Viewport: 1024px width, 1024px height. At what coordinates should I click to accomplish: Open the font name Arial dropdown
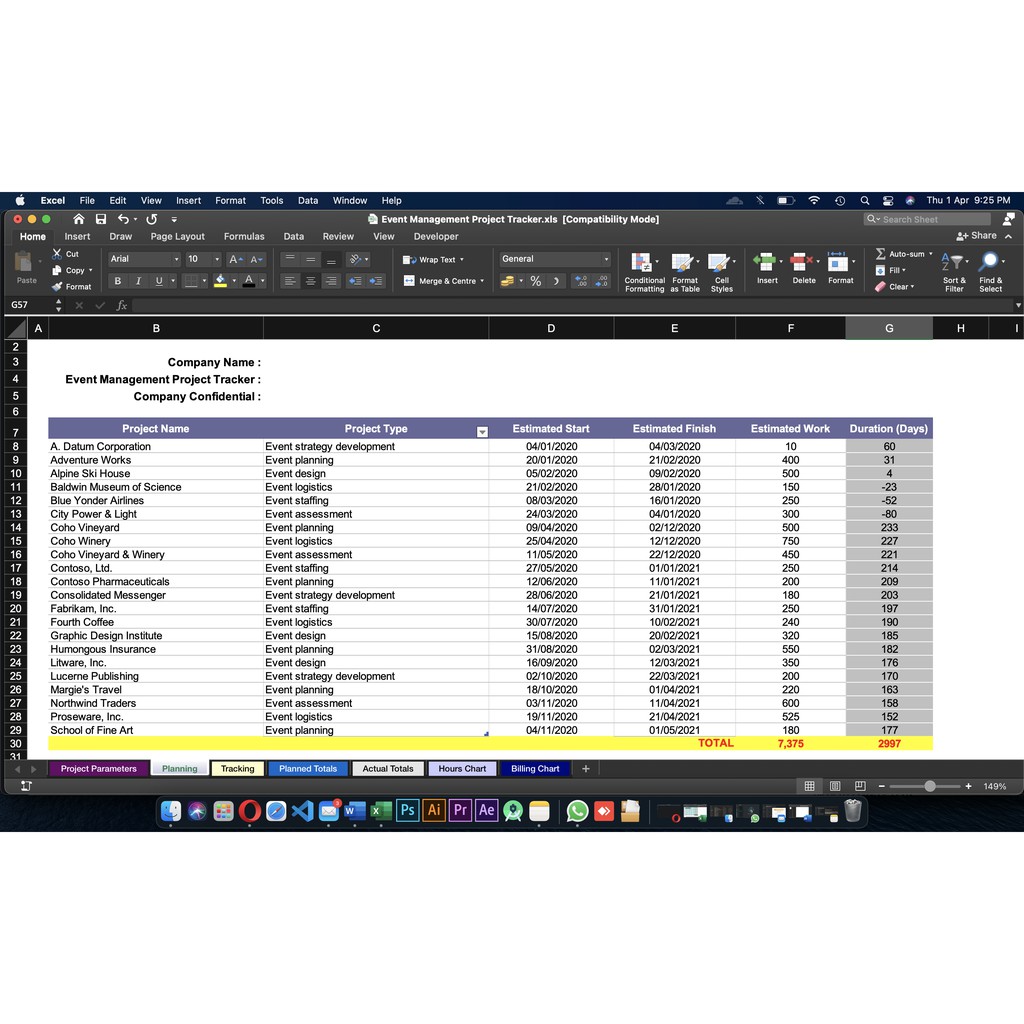(x=176, y=259)
